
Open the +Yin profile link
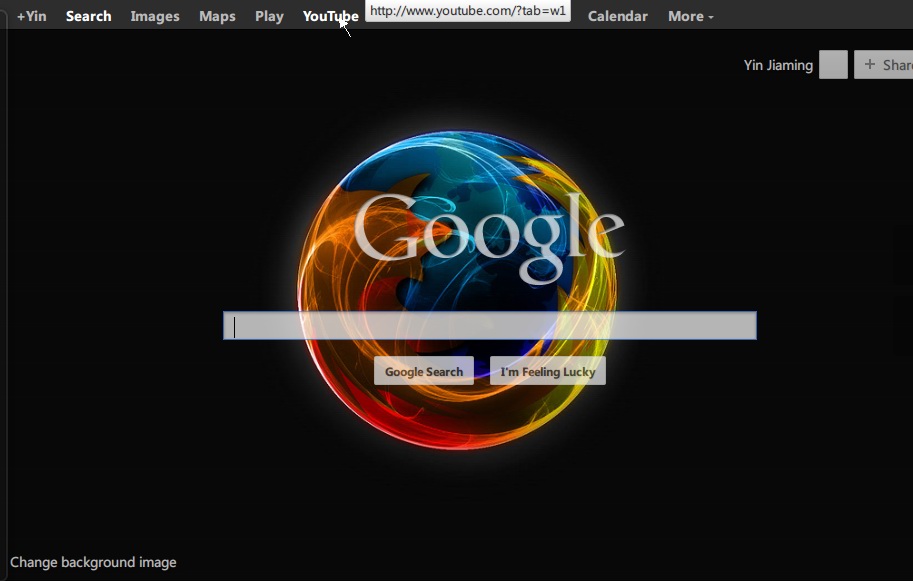click(x=31, y=16)
